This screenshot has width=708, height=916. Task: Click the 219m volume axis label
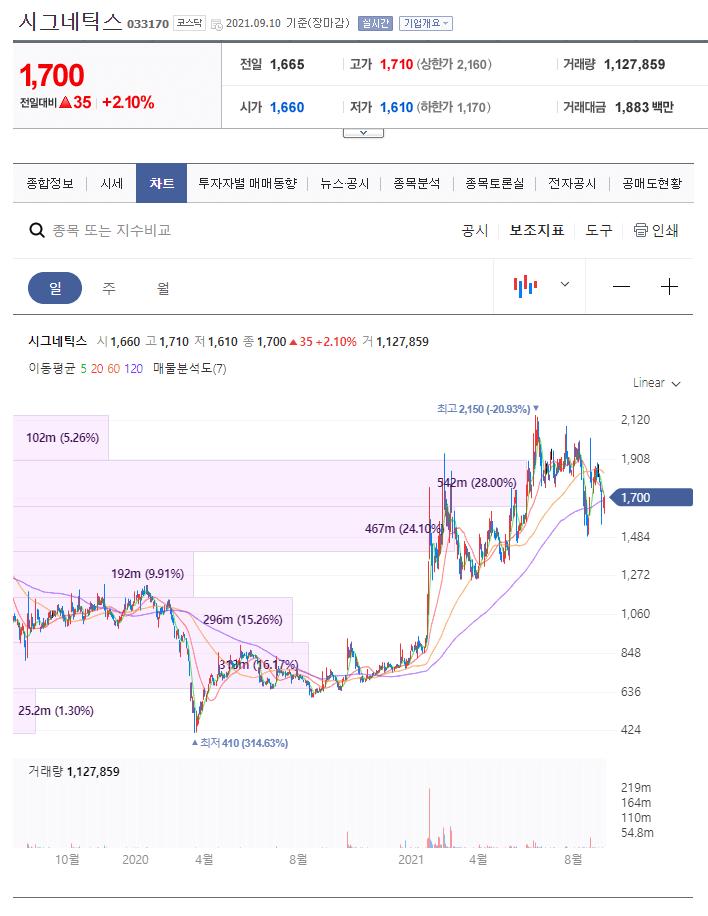click(x=636, y=787)
